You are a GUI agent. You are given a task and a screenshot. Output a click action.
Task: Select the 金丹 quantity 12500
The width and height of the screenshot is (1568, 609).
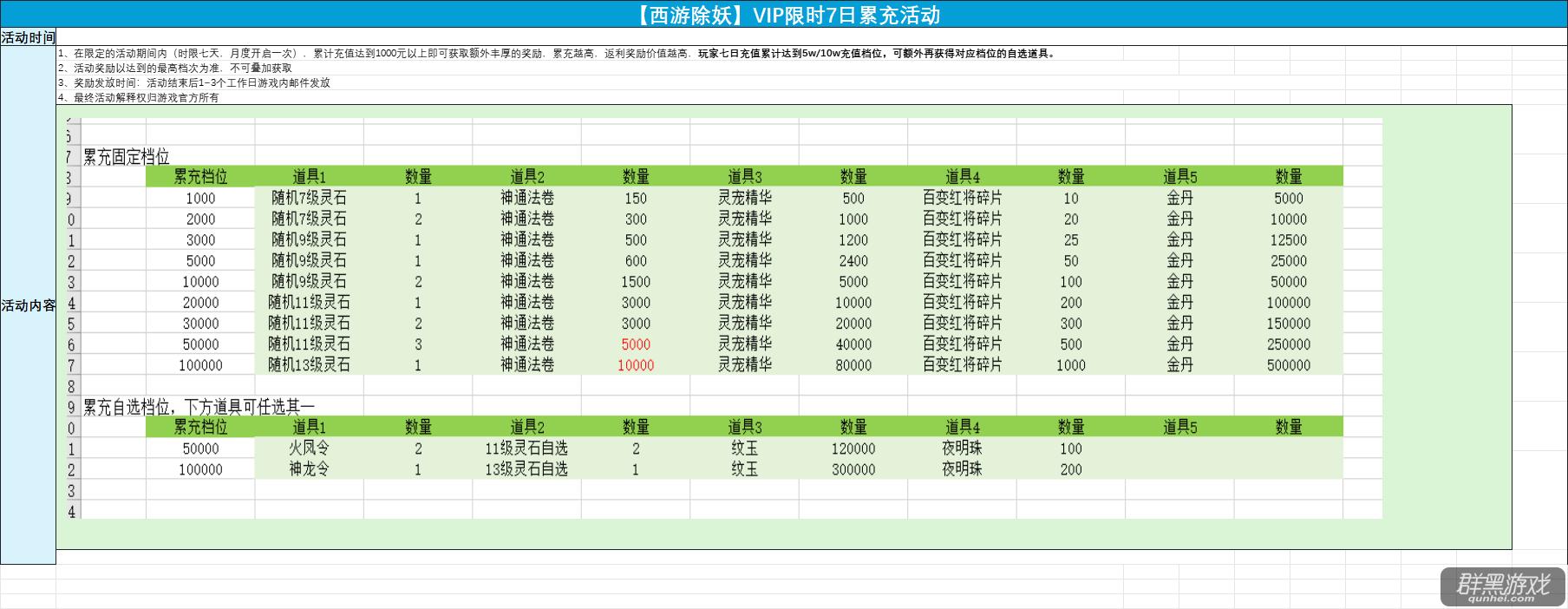pyautogui.click(x=1289, y=239)
